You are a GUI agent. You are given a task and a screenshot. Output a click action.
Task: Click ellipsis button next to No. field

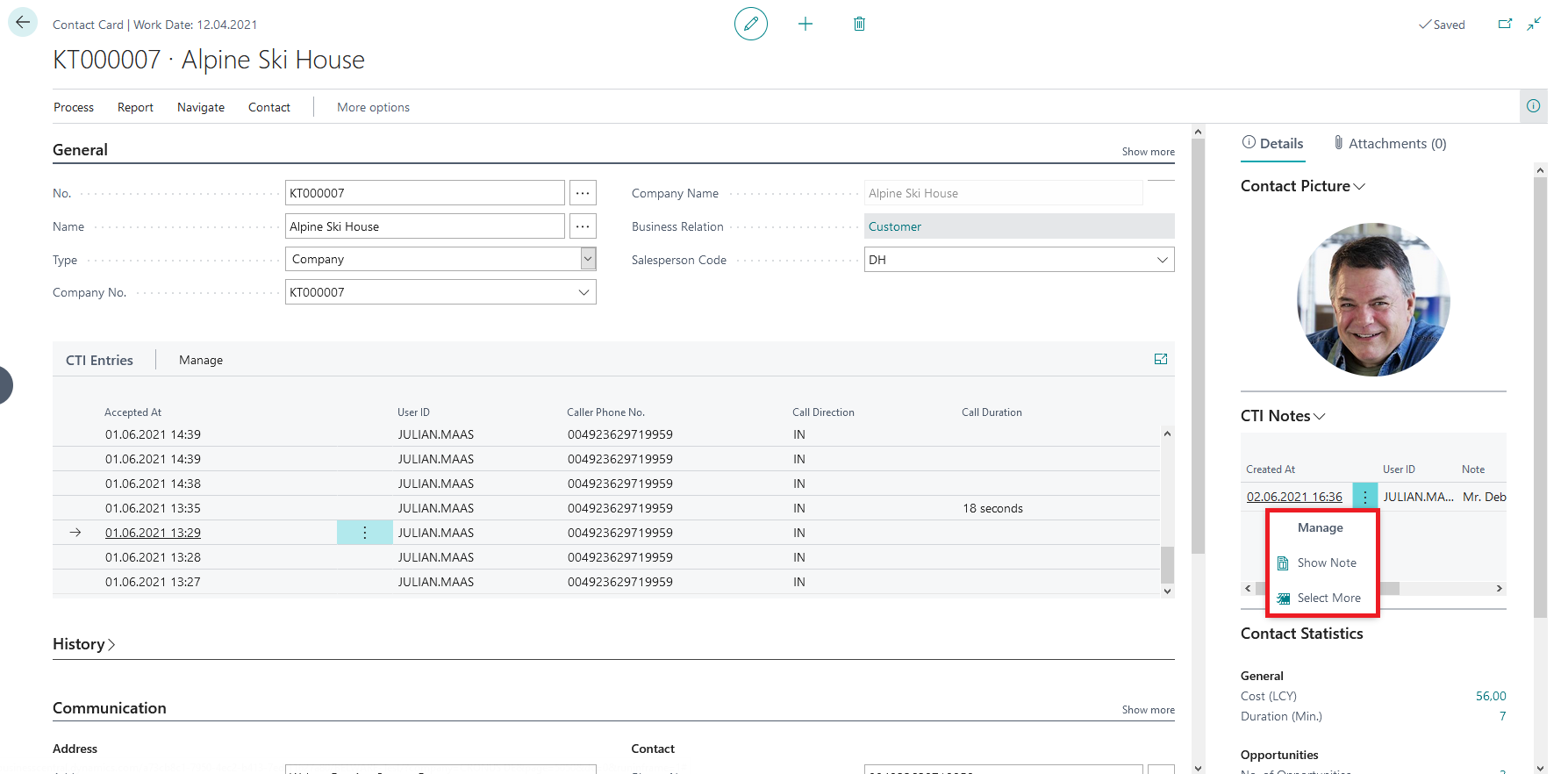tap(583, 193)
